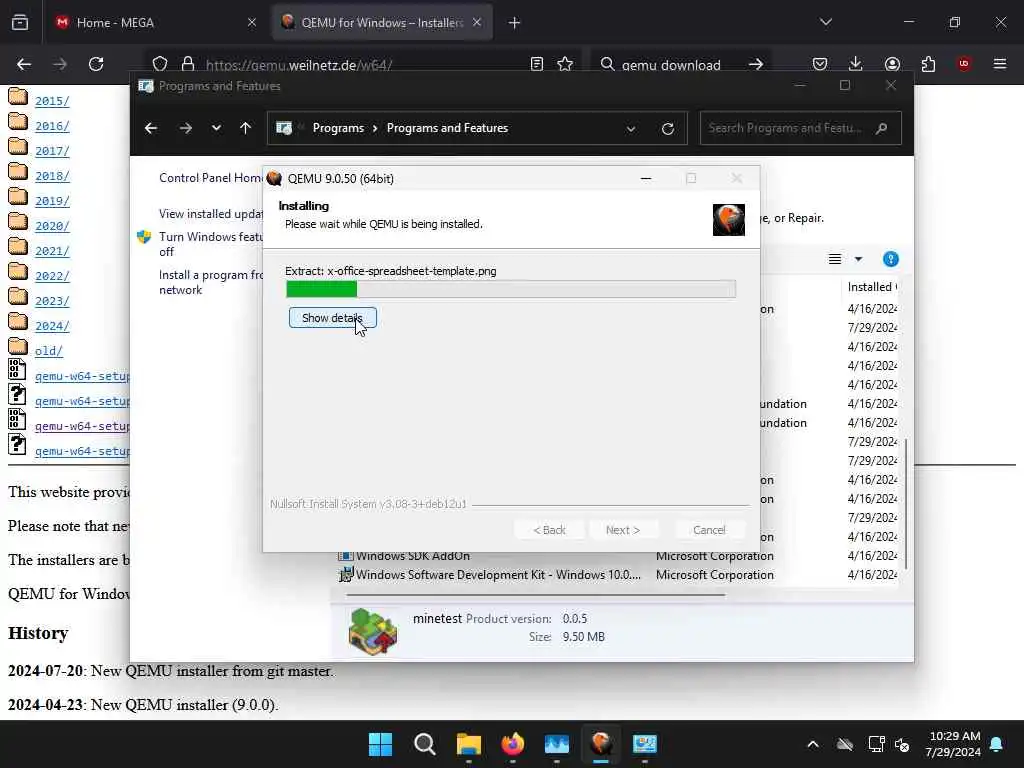This screenshot has height=768, width=1024.
Task: Open the 2024/ folder link
Action: click(52, 326)
